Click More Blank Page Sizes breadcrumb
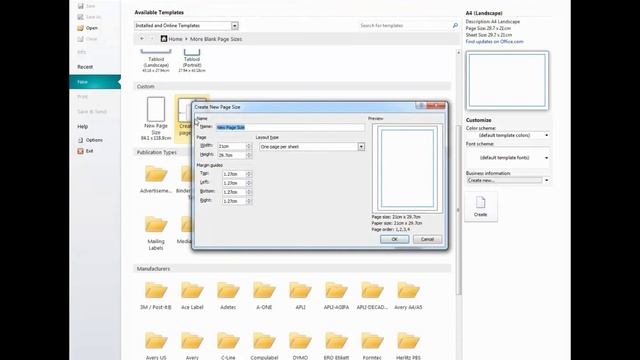The width and height of the screenshot is (640, 360). coord(216,39)
